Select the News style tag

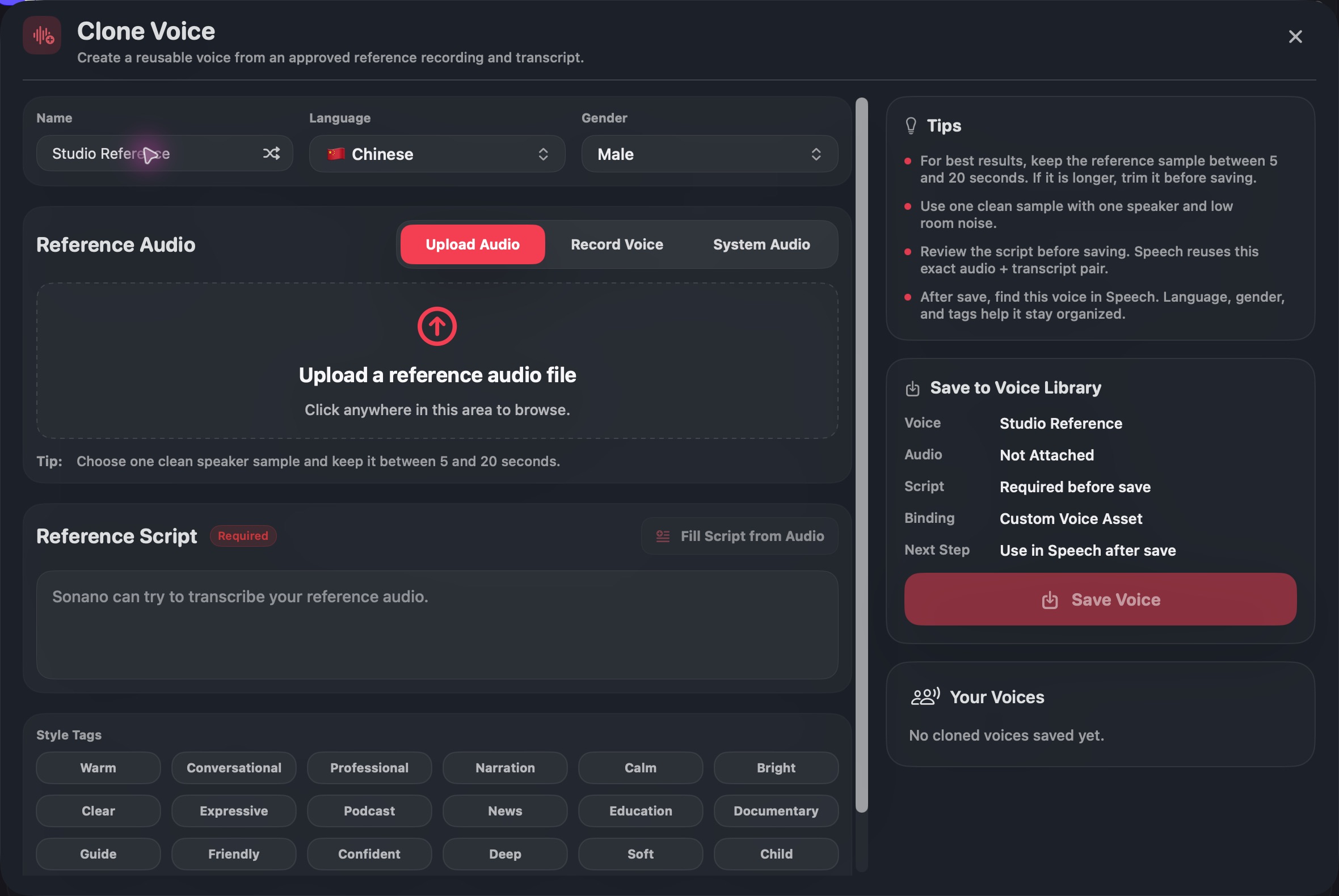tap(505, 811)
